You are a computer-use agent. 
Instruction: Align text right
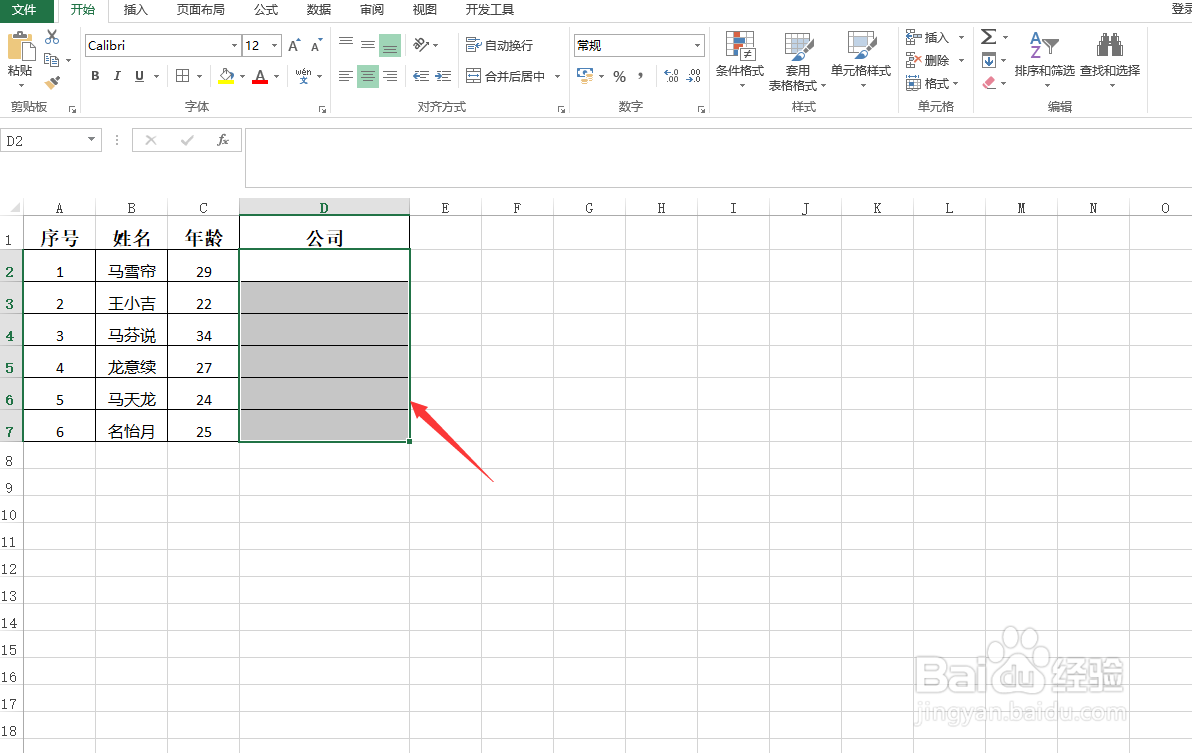(x=390, y=76)
